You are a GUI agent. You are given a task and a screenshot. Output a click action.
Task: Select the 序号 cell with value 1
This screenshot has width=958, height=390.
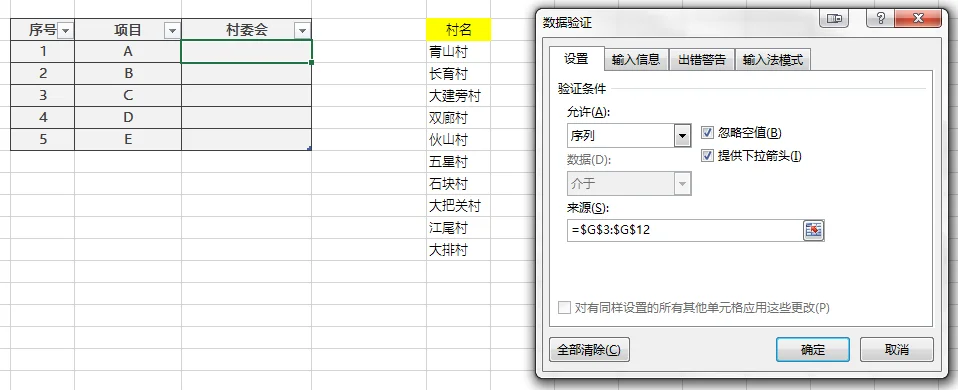tap(43, 52)
